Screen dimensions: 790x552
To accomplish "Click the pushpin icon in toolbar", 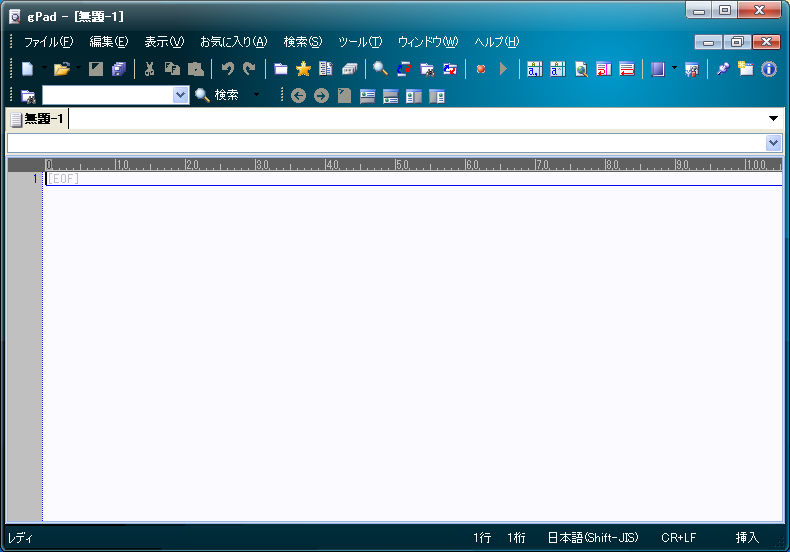I will [x=723, y=69].
